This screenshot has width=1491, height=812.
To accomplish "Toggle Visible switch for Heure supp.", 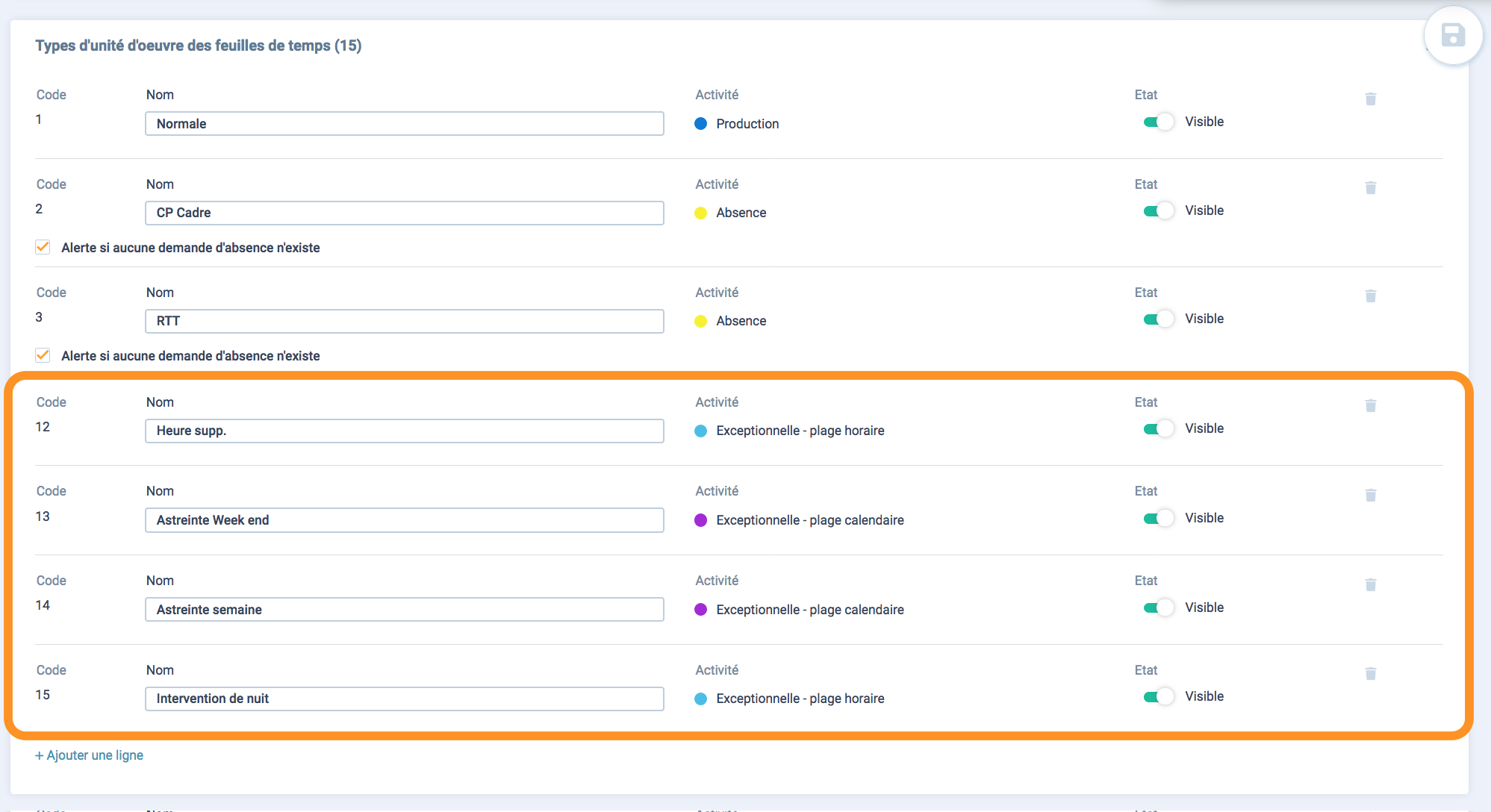I will [1159, 428].
